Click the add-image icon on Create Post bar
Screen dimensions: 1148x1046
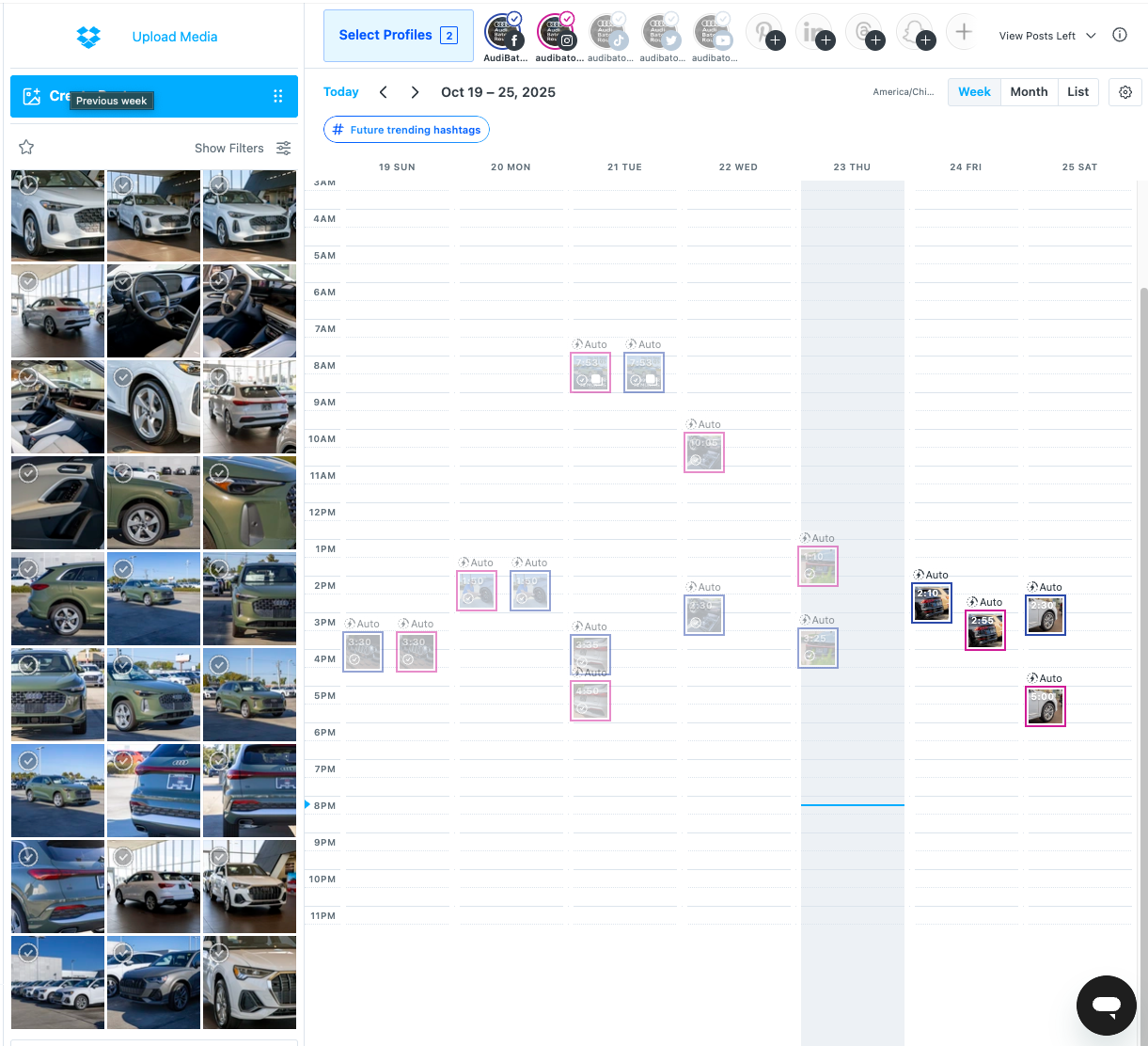[32, 96]
